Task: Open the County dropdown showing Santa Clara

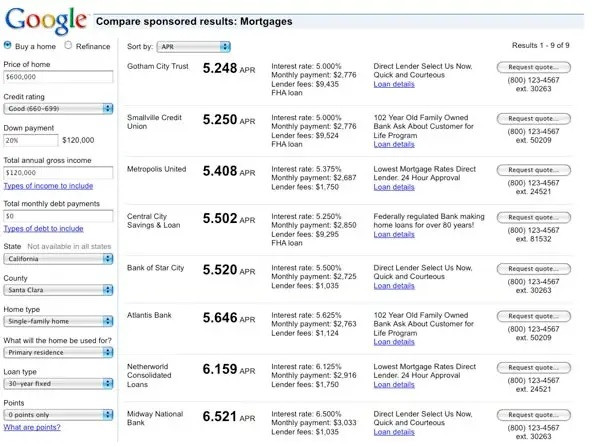Action: click(58, 289)
